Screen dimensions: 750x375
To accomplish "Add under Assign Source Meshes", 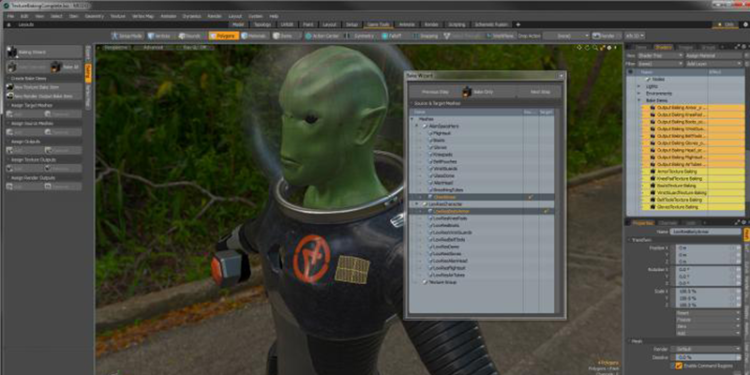I will coord(24,132).
